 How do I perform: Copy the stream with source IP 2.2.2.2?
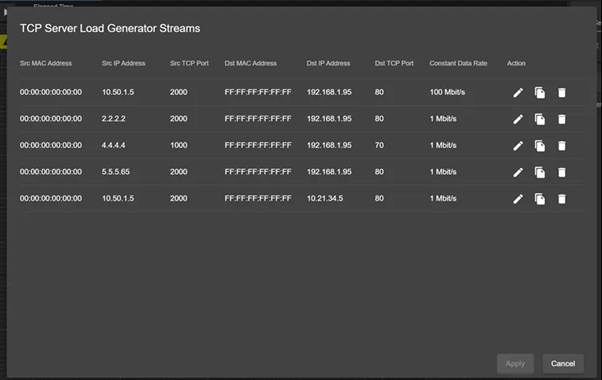(x=540, y=119)
